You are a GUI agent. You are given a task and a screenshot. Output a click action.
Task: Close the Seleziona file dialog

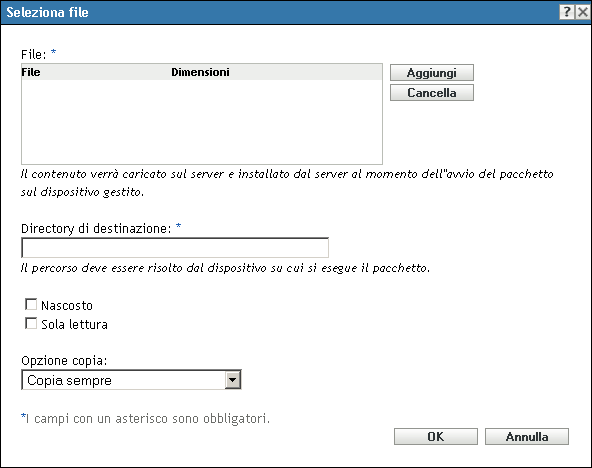(583, 12)
